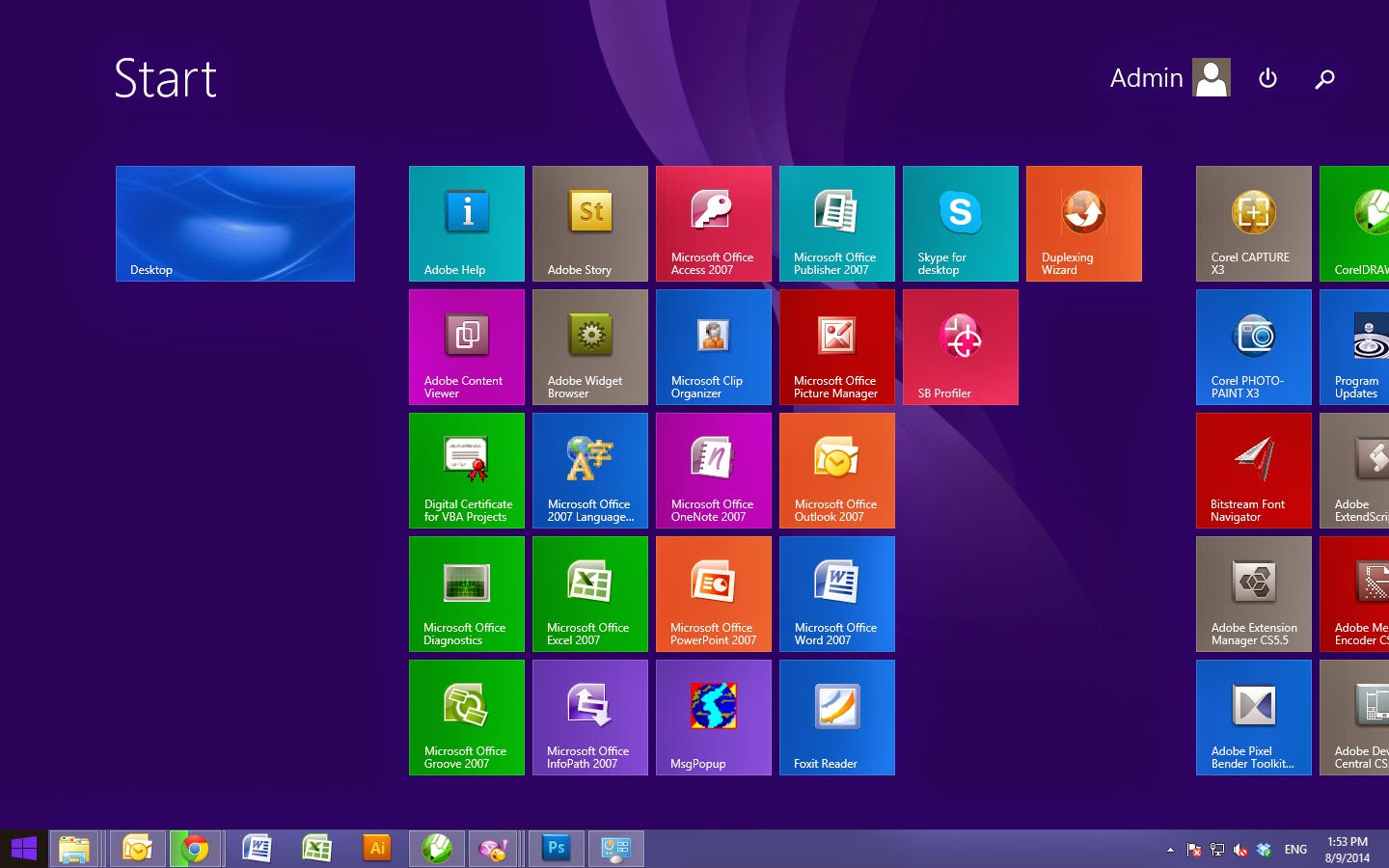The width and height of the screenshot is (1389, 868).
Task: Open Microsoft Office Publisher 2007 tile
Action: 837,224
